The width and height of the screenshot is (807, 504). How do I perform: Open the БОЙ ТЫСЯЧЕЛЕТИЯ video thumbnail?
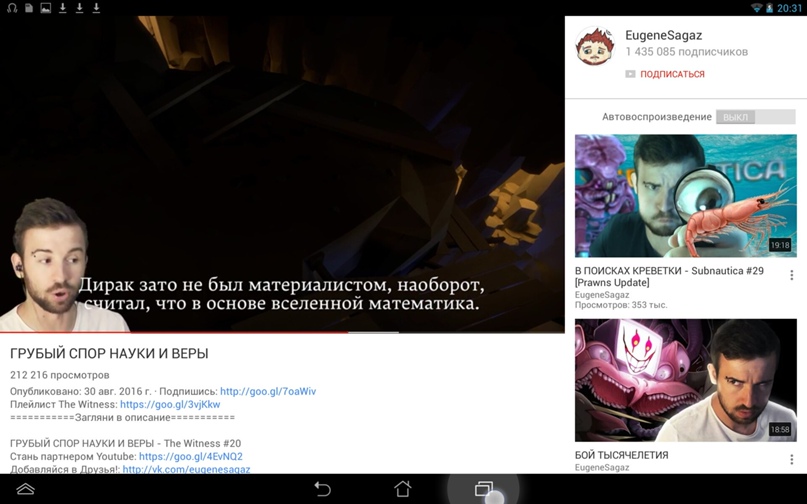[x=685, y=381]
